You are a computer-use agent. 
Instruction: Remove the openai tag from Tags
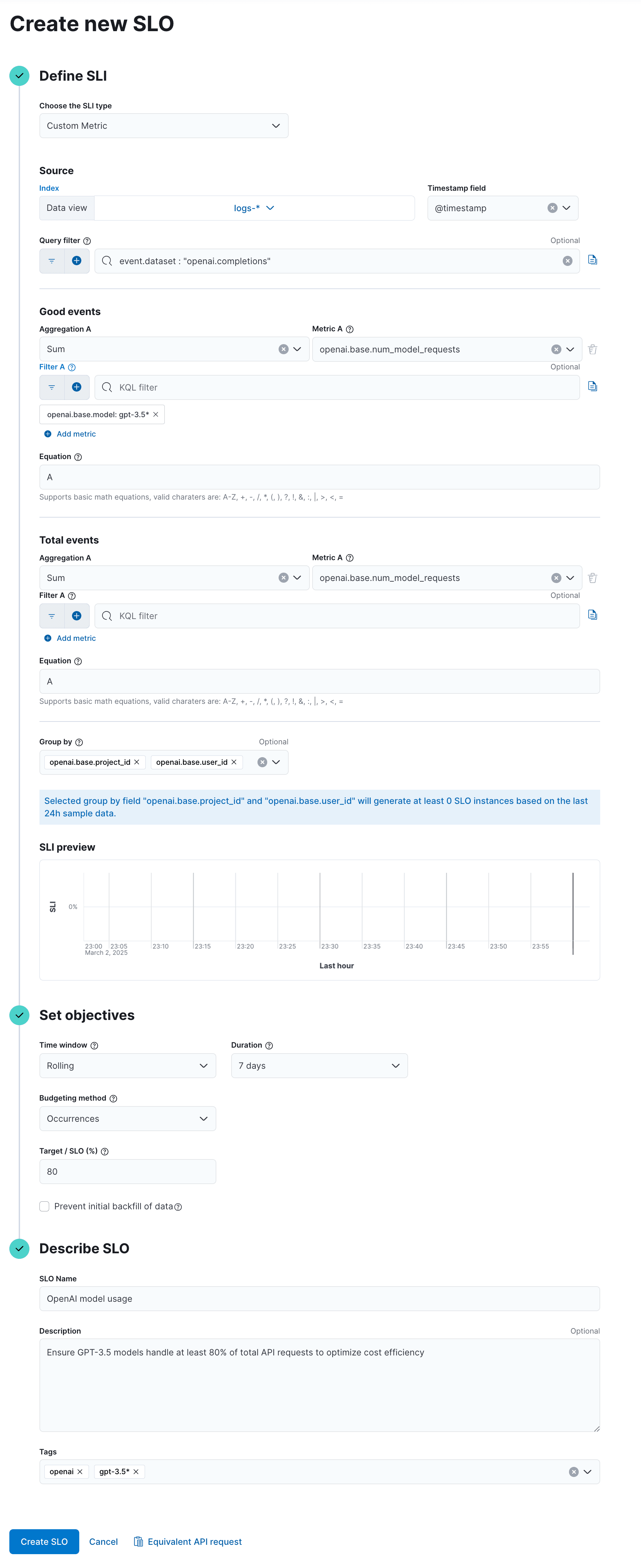(x=81, y=1471)
